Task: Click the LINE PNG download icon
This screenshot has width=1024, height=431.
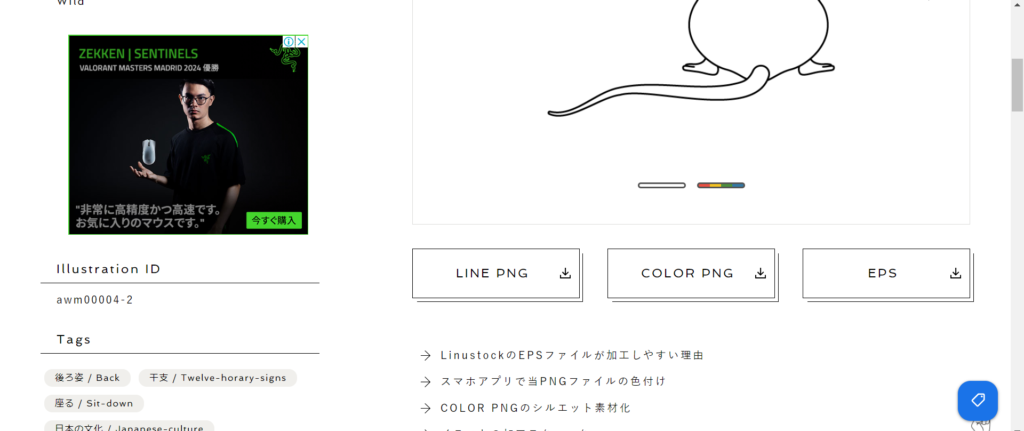Action: [565, 274]
